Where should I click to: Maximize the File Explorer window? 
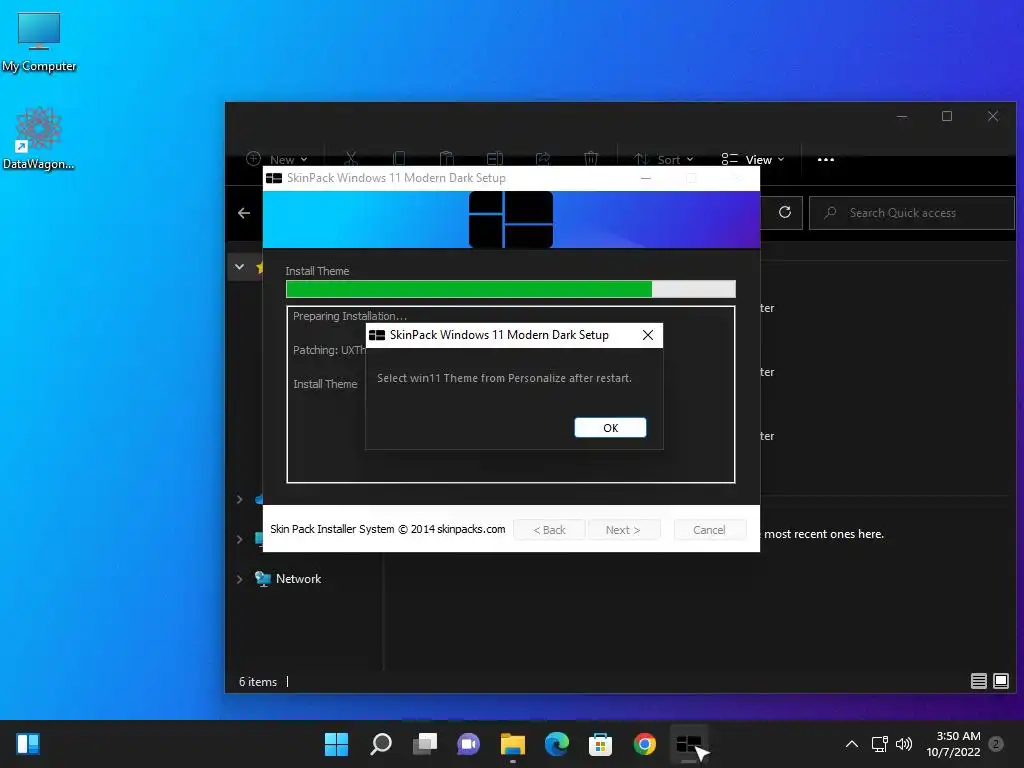pos(947,116)
